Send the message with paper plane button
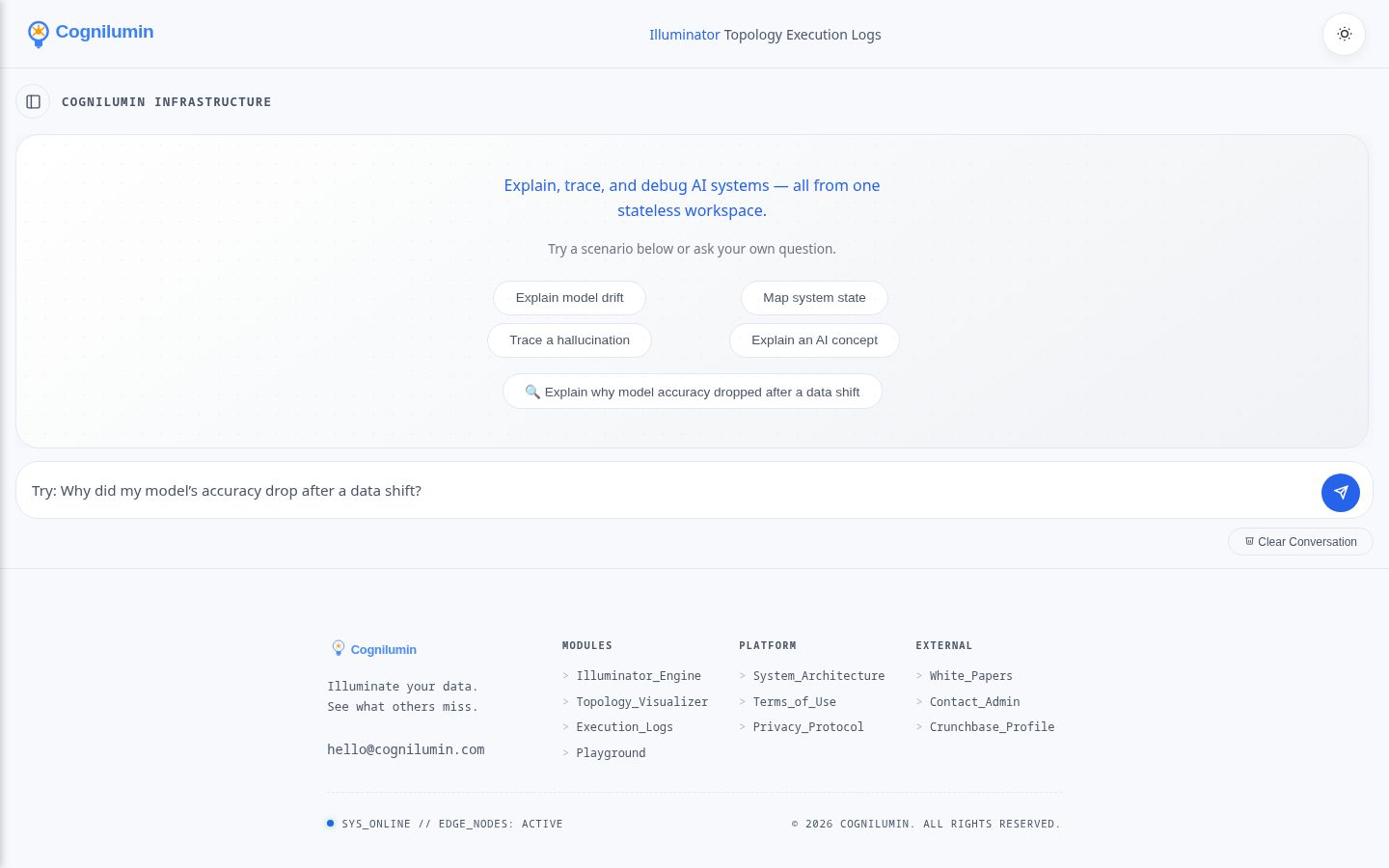This screenshot has height=868, width=1389. tap(1341, 492)
